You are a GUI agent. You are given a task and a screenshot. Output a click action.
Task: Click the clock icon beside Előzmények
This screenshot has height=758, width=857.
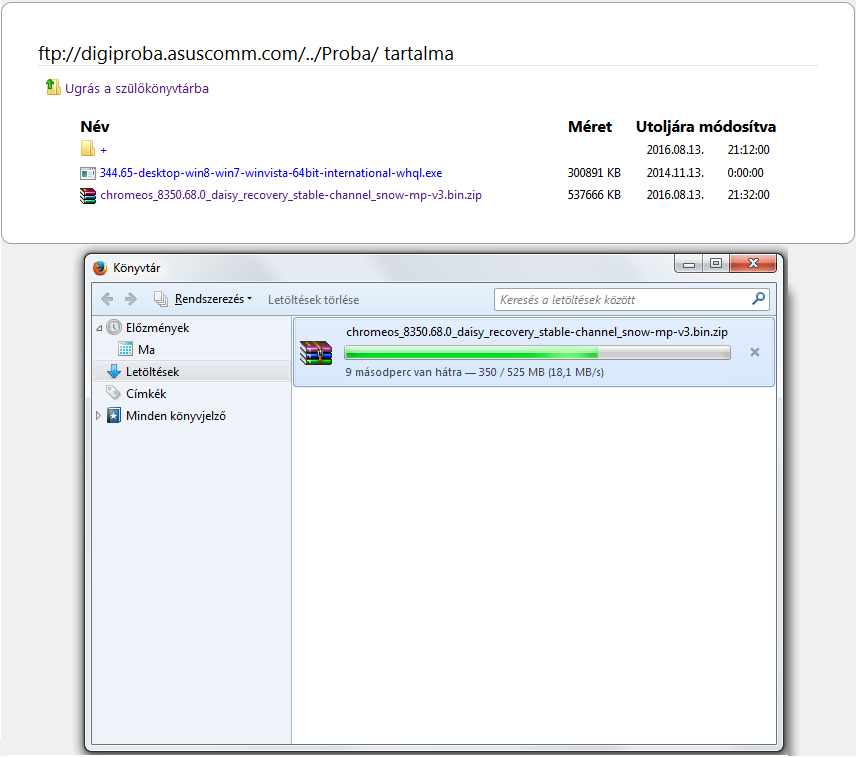point(114,327)
